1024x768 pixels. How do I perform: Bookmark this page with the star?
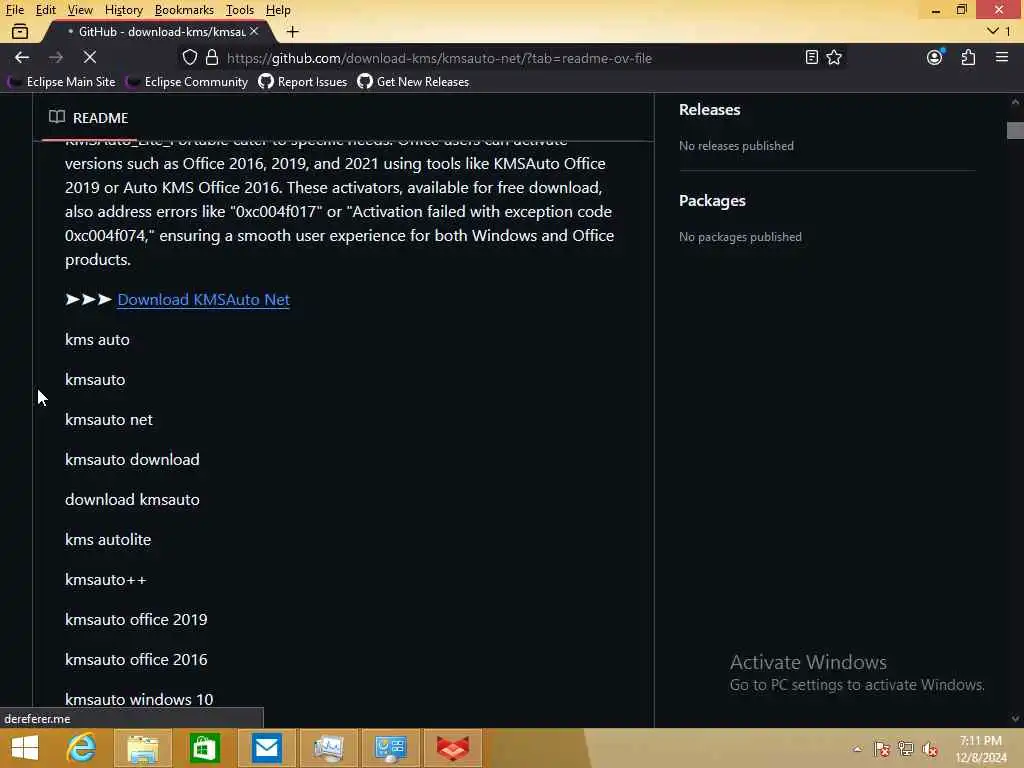tap(834, 57)
